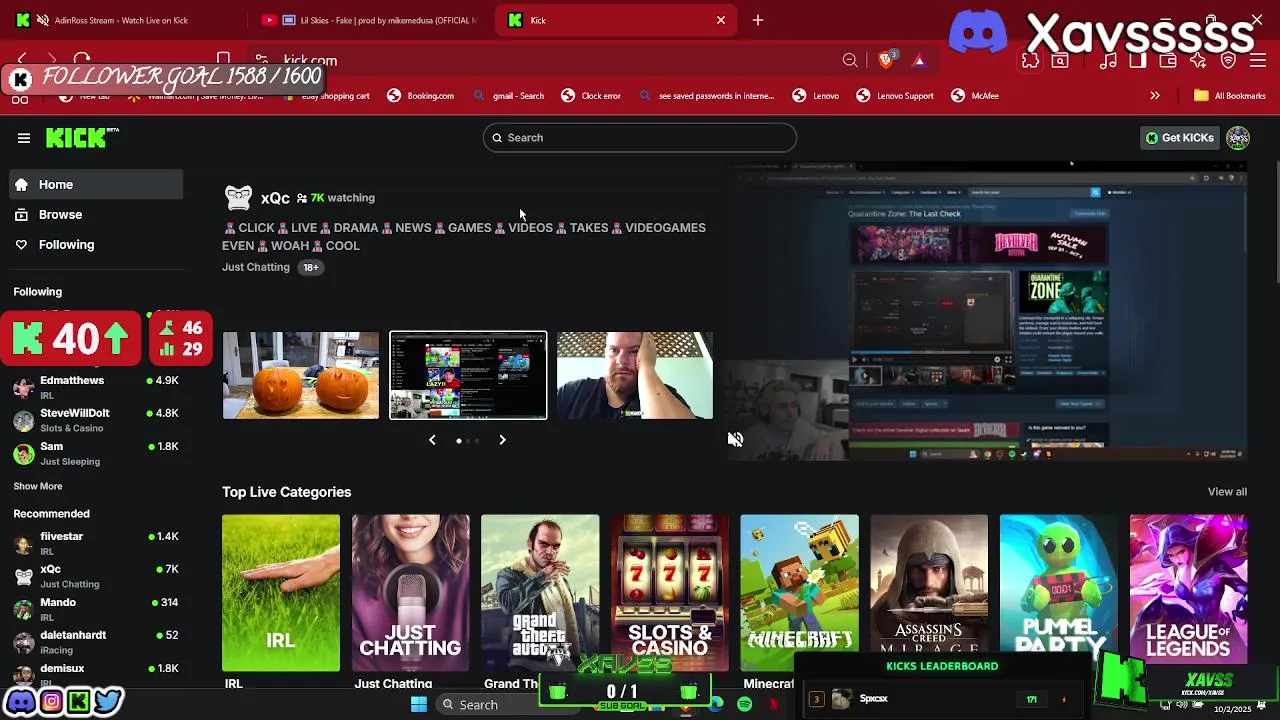Open the Slots & Casino category
1280x720 pixels.
[x=670, y=593]
